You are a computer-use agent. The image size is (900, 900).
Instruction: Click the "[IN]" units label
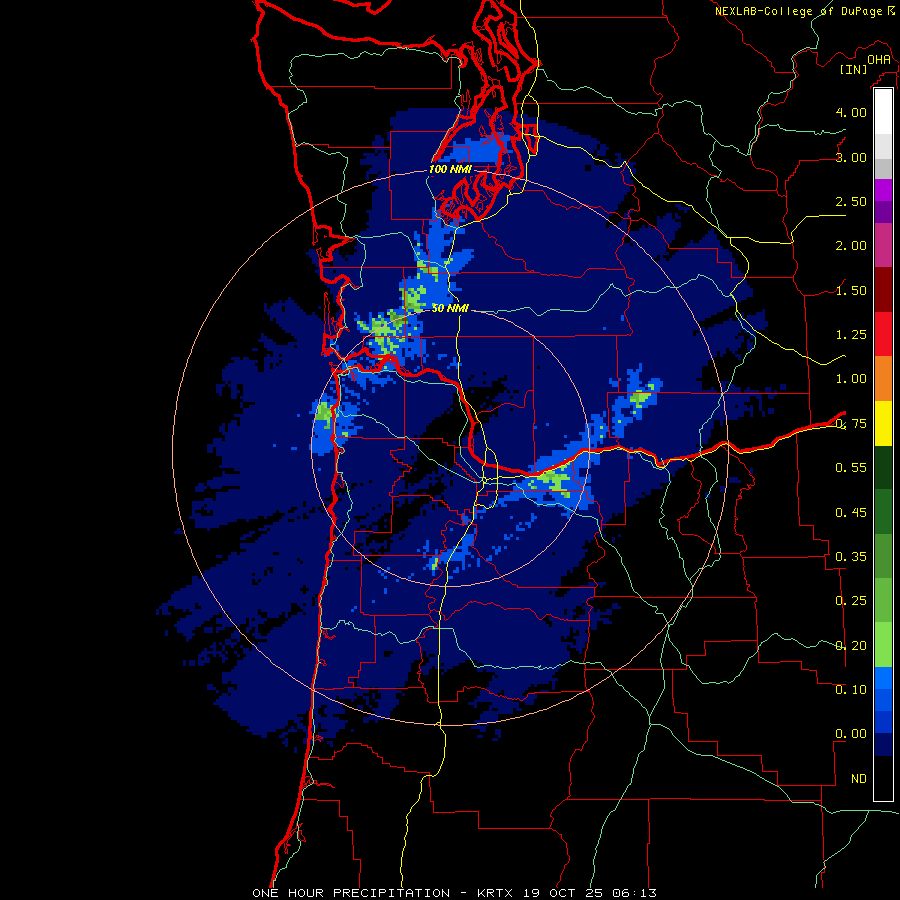(854, 69)
